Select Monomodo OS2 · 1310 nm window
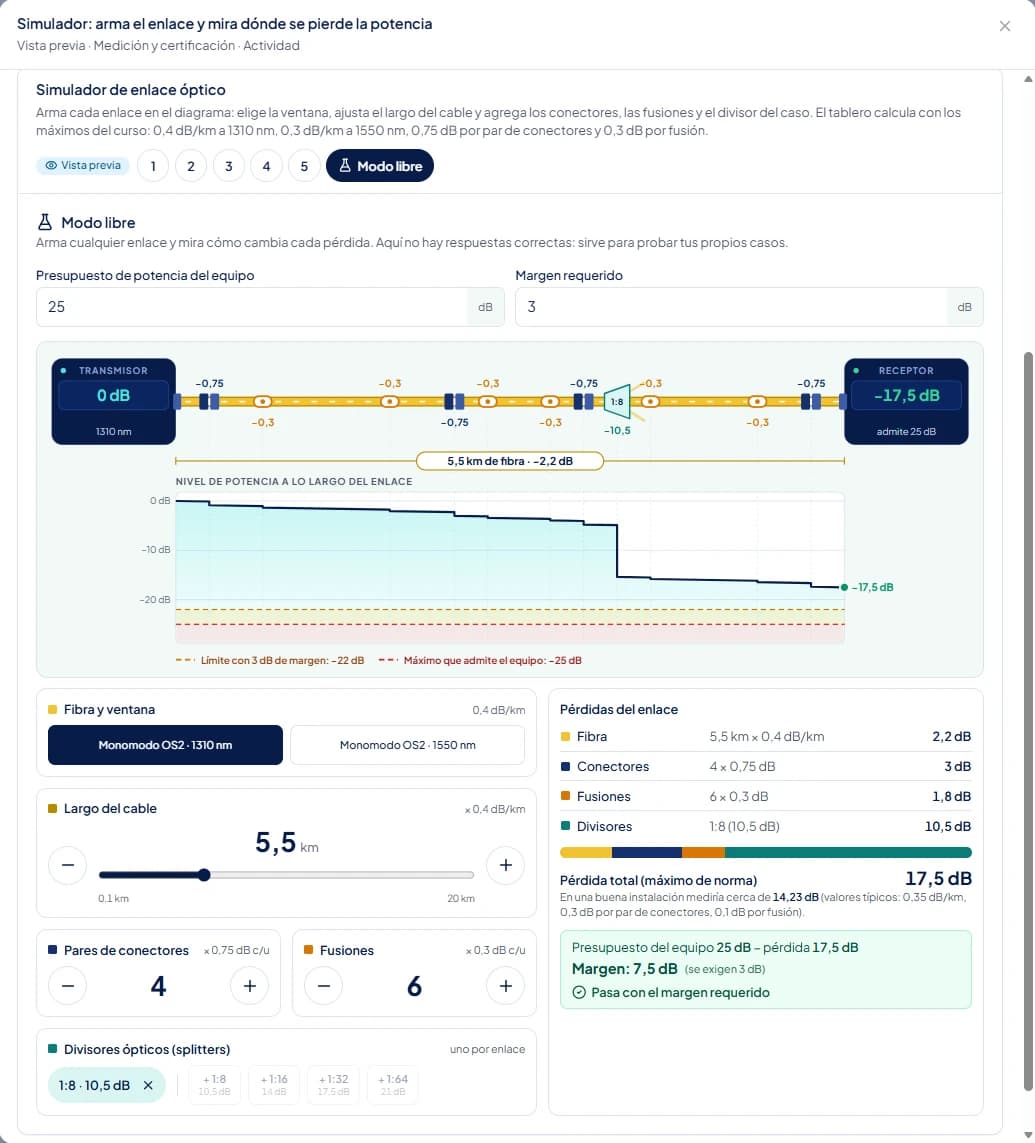The height and width of the screenshot is (1143, 1035). pyautogui.click(x=165, y=745)
